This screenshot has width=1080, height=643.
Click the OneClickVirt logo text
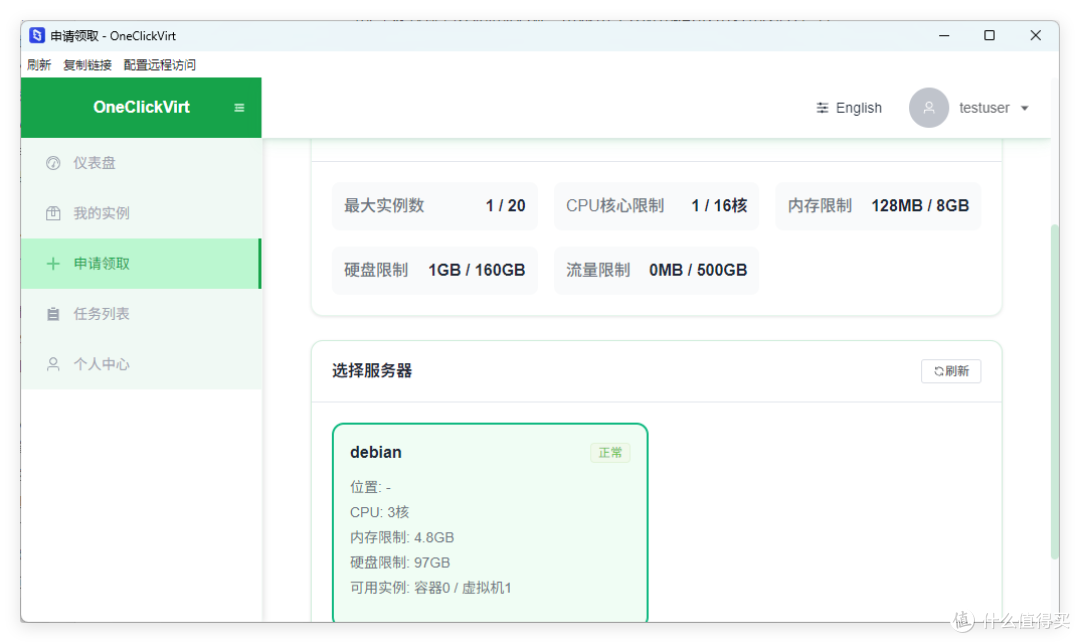pyautogui.click(x=141, y=107)
